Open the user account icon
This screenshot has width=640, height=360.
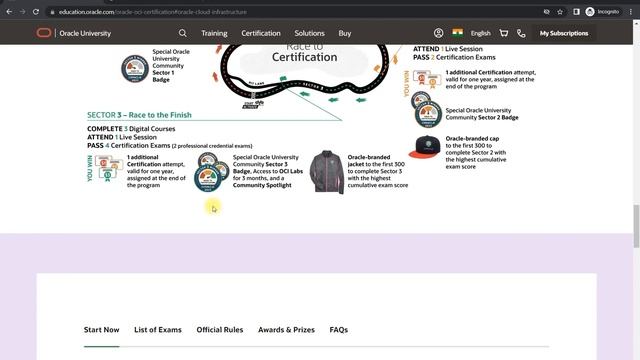click(438, 33)
